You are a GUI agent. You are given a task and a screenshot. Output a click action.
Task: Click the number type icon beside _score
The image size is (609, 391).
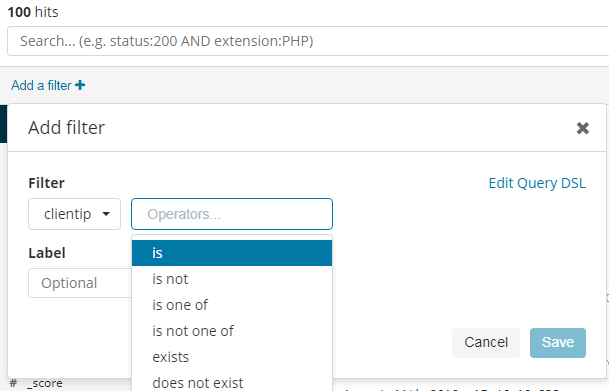click(x=13, y=384)
